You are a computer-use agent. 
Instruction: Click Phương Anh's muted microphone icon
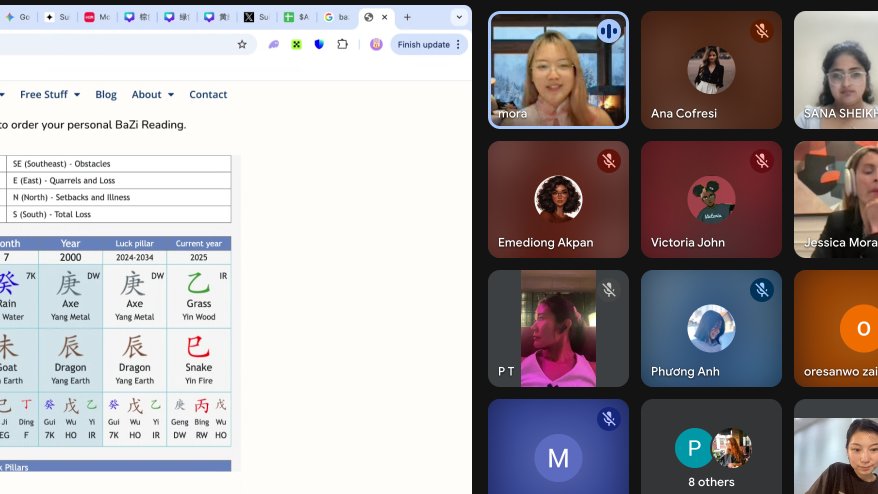(762, 290)
